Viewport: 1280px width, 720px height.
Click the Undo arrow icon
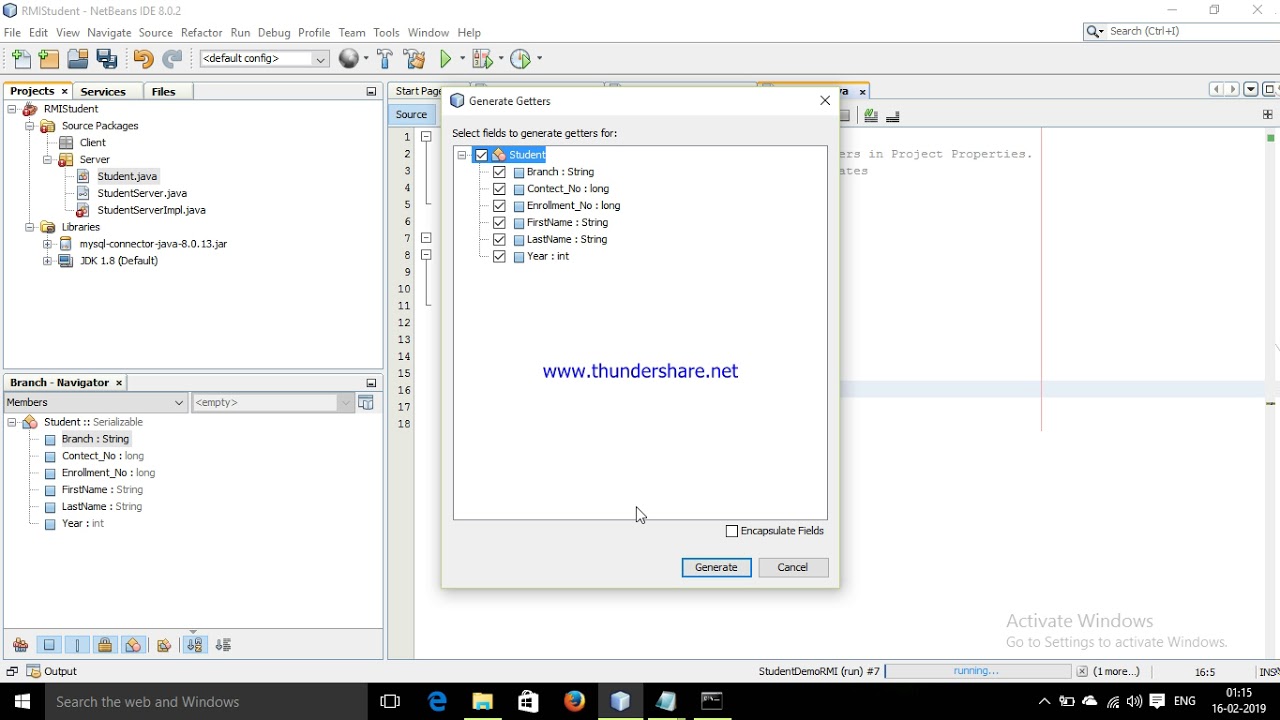[143, 59]
